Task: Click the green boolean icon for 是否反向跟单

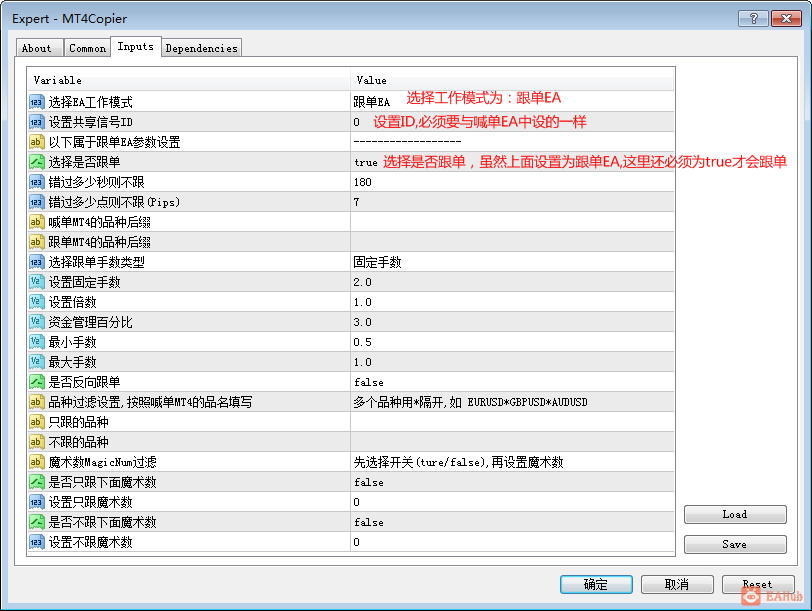Action: pos(36,381)
